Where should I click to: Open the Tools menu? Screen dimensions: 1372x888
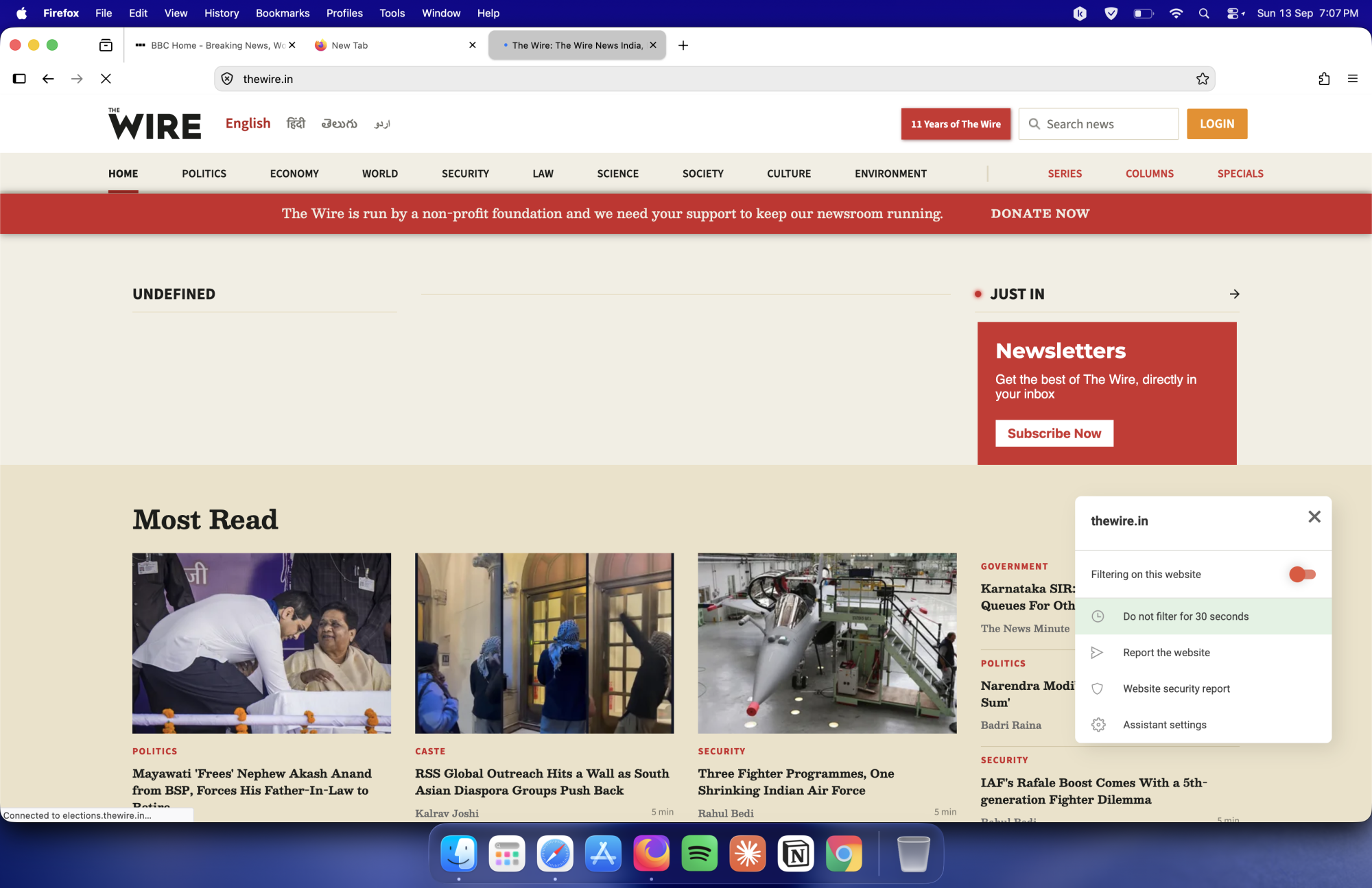coord(392,13)
